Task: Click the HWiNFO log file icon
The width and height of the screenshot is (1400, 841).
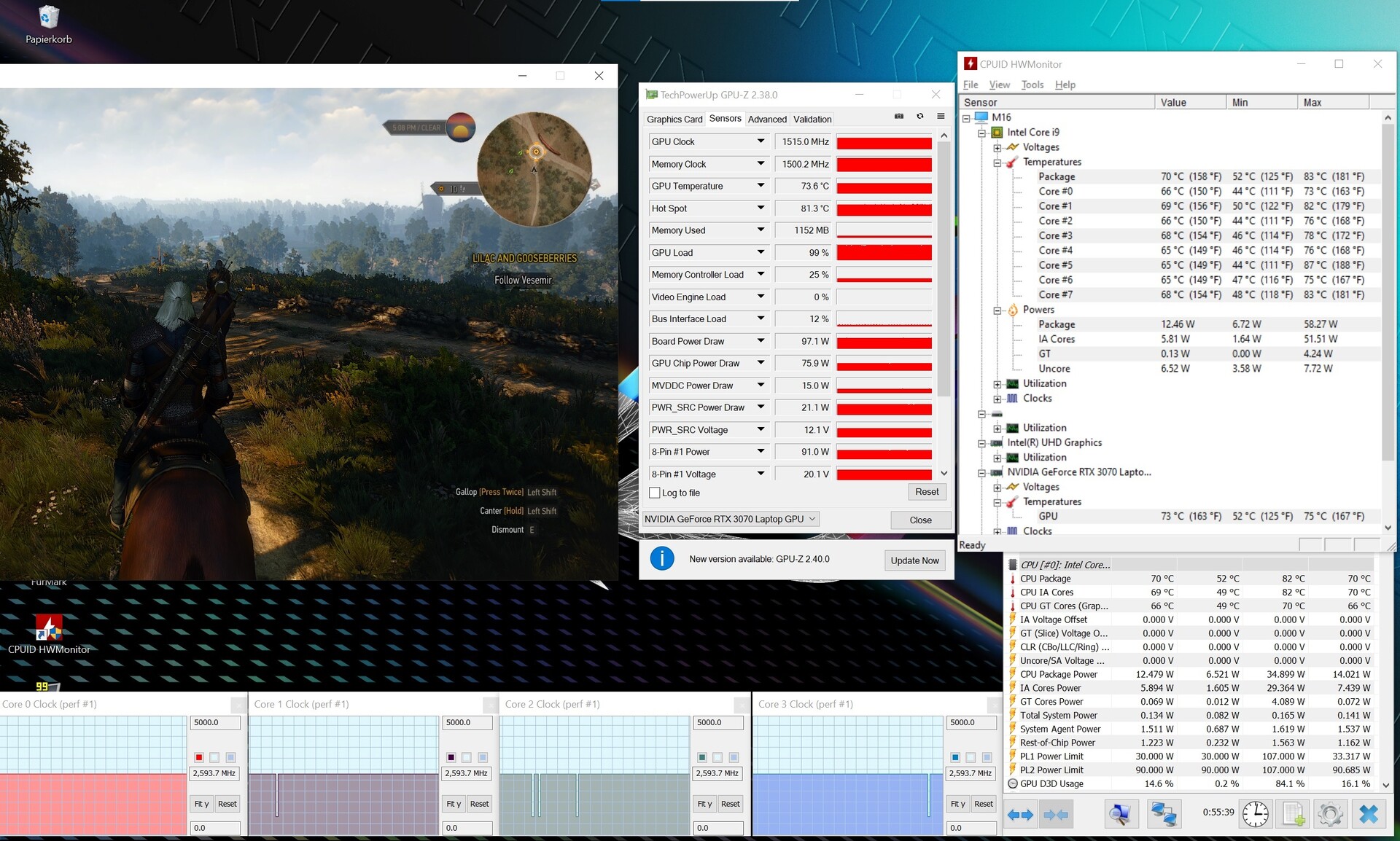Action: (1293, 814)
